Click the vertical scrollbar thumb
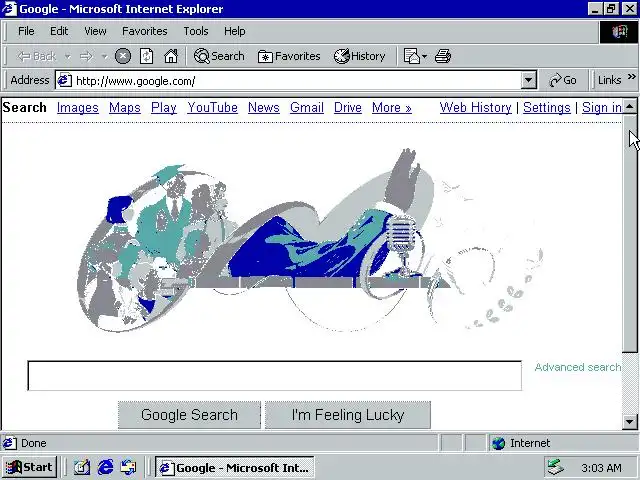 coord(630,233)
